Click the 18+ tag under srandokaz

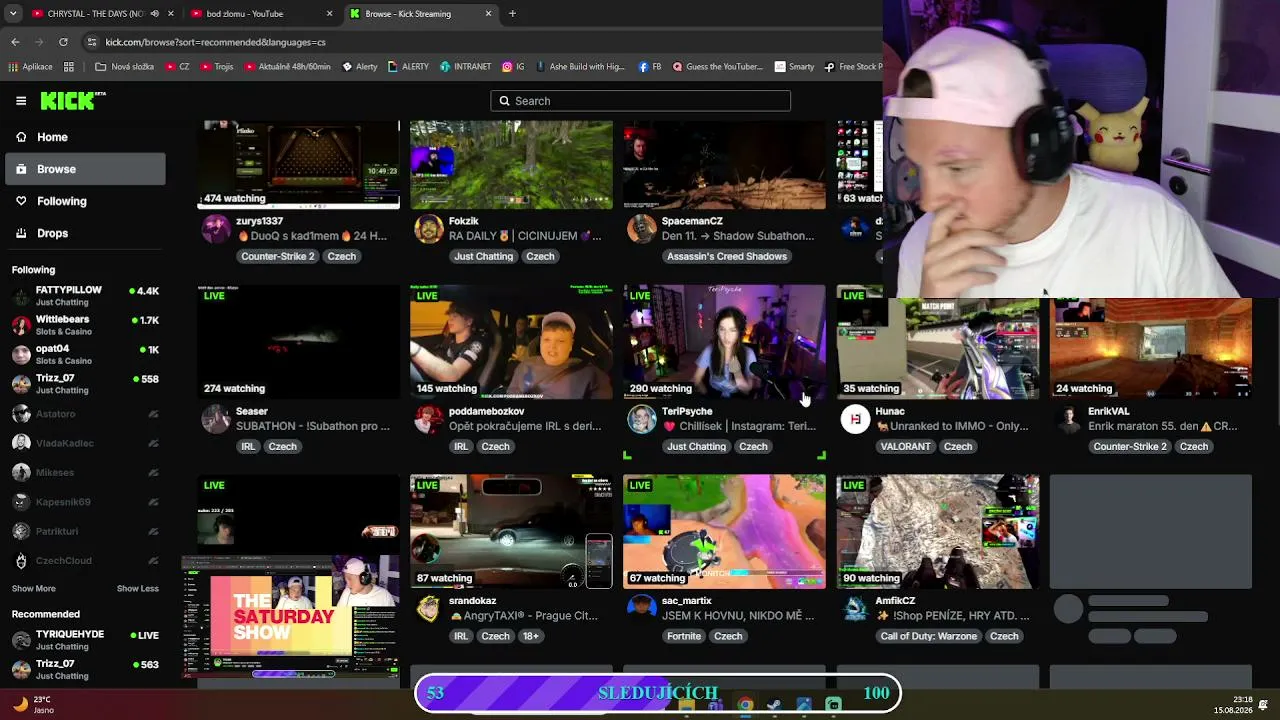(531, 636)
